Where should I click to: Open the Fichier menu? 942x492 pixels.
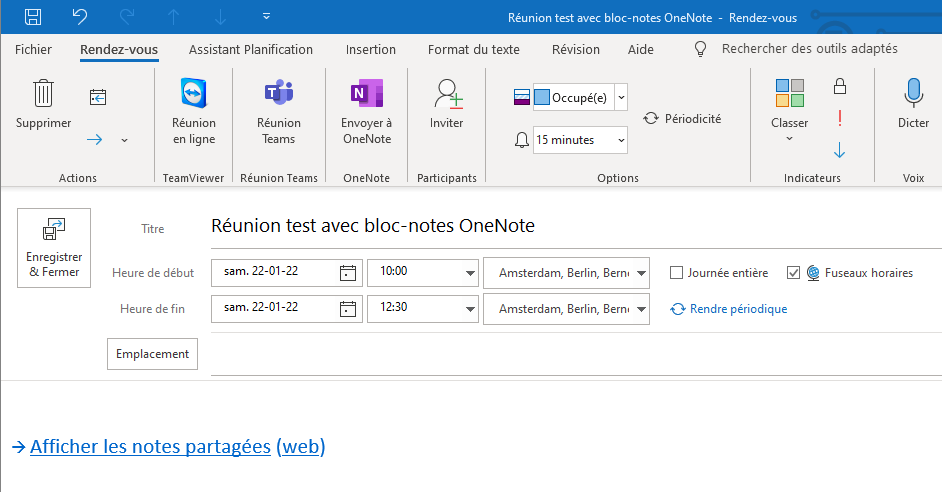(34, 49)
